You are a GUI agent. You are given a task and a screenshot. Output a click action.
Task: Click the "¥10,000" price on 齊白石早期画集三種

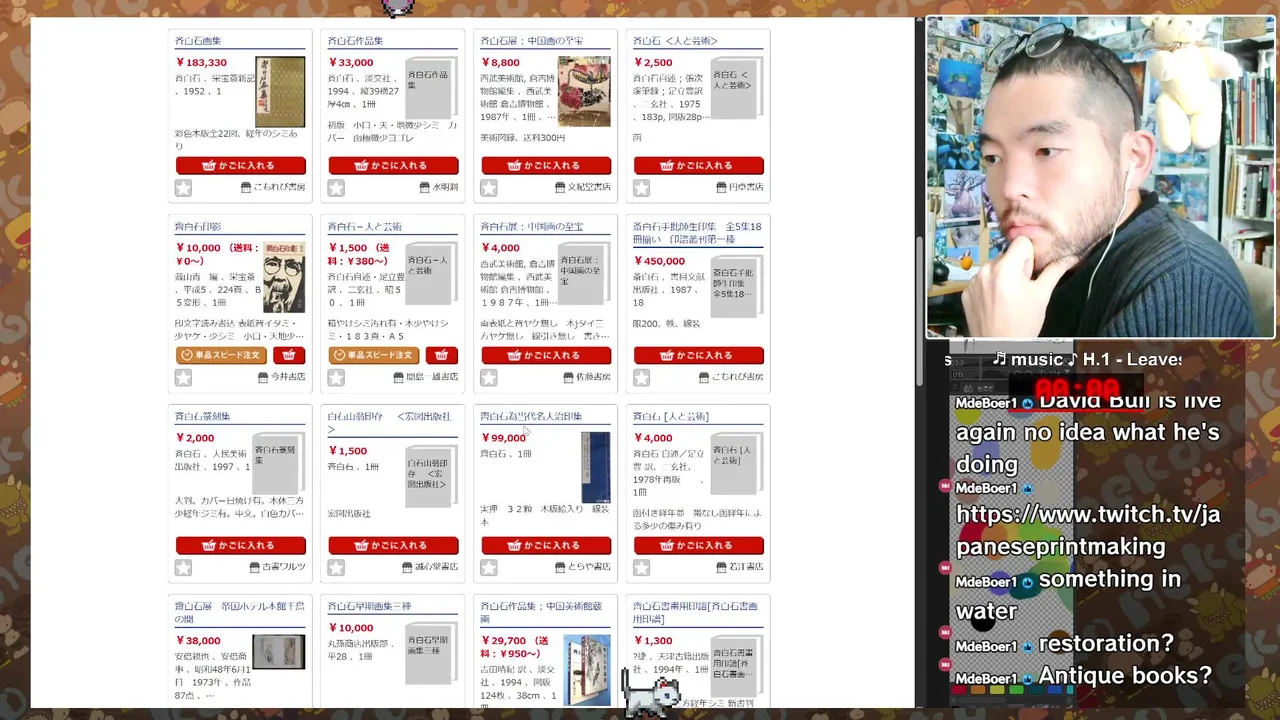click(x=351, y=628)
